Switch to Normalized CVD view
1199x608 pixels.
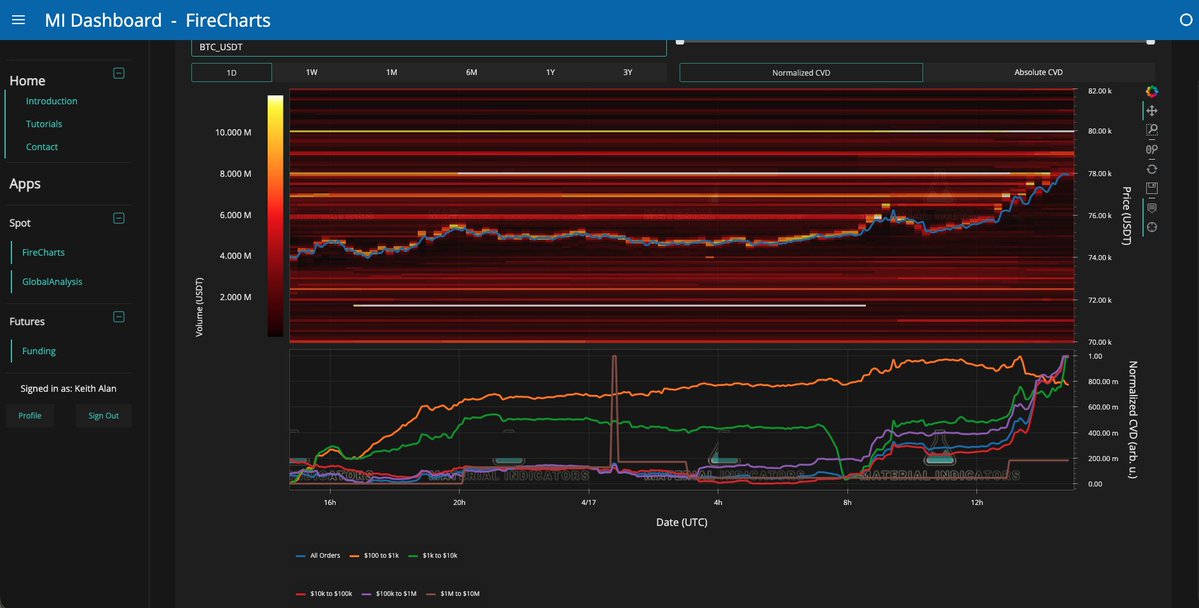801,72
